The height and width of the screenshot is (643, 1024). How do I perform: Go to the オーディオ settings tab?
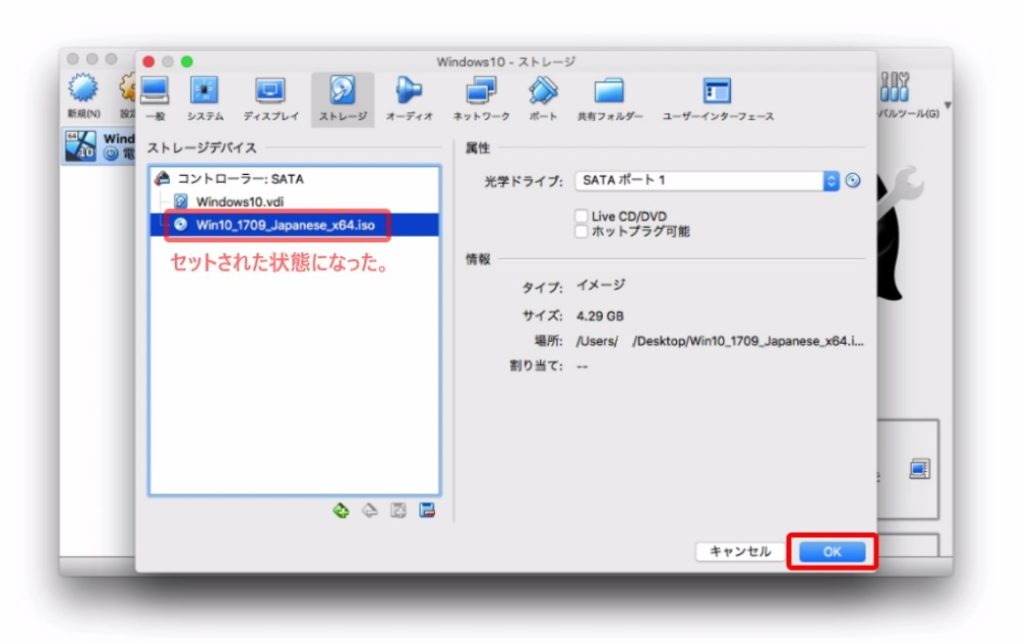pyautogui.click(x=409, y=99)
